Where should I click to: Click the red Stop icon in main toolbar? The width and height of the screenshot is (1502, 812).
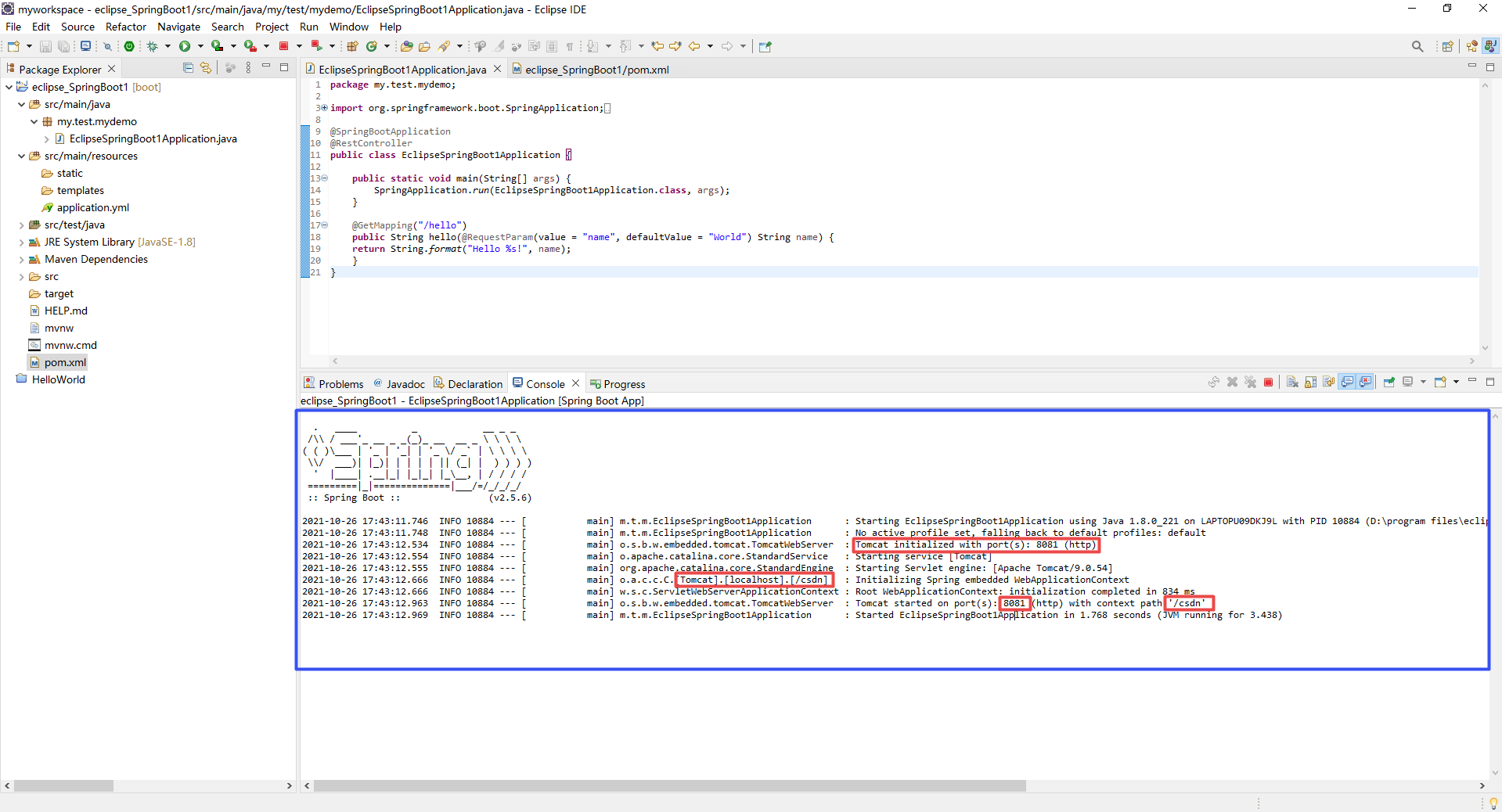(x=284, y=47)
